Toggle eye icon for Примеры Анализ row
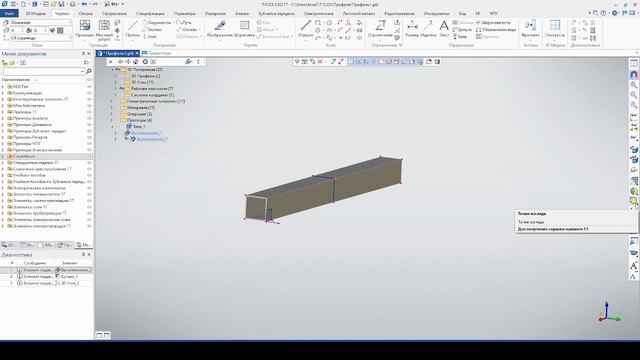 pyautogui.click(x=89, y=118)
